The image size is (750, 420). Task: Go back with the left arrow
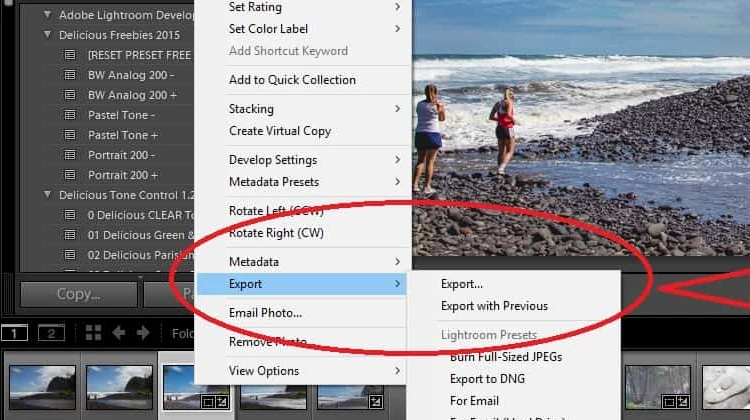click(x=119, y=332)
